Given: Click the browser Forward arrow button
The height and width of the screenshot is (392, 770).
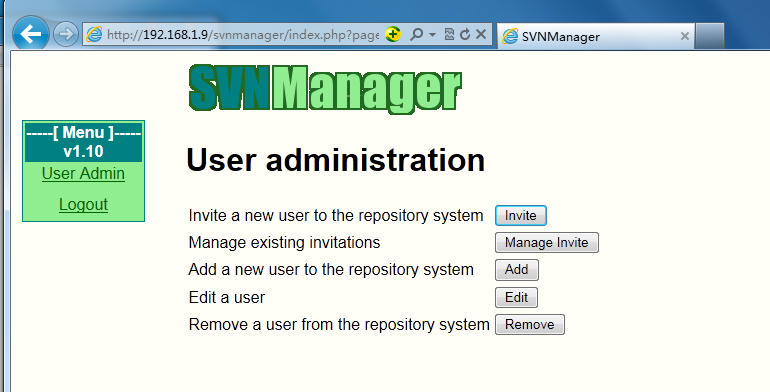Looking at the screenshot, I should pyautogui.click(x=66, y=34).
